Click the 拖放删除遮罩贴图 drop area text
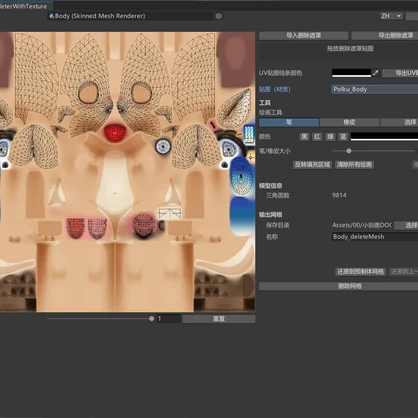418x418 pixels. click(350, 49)
